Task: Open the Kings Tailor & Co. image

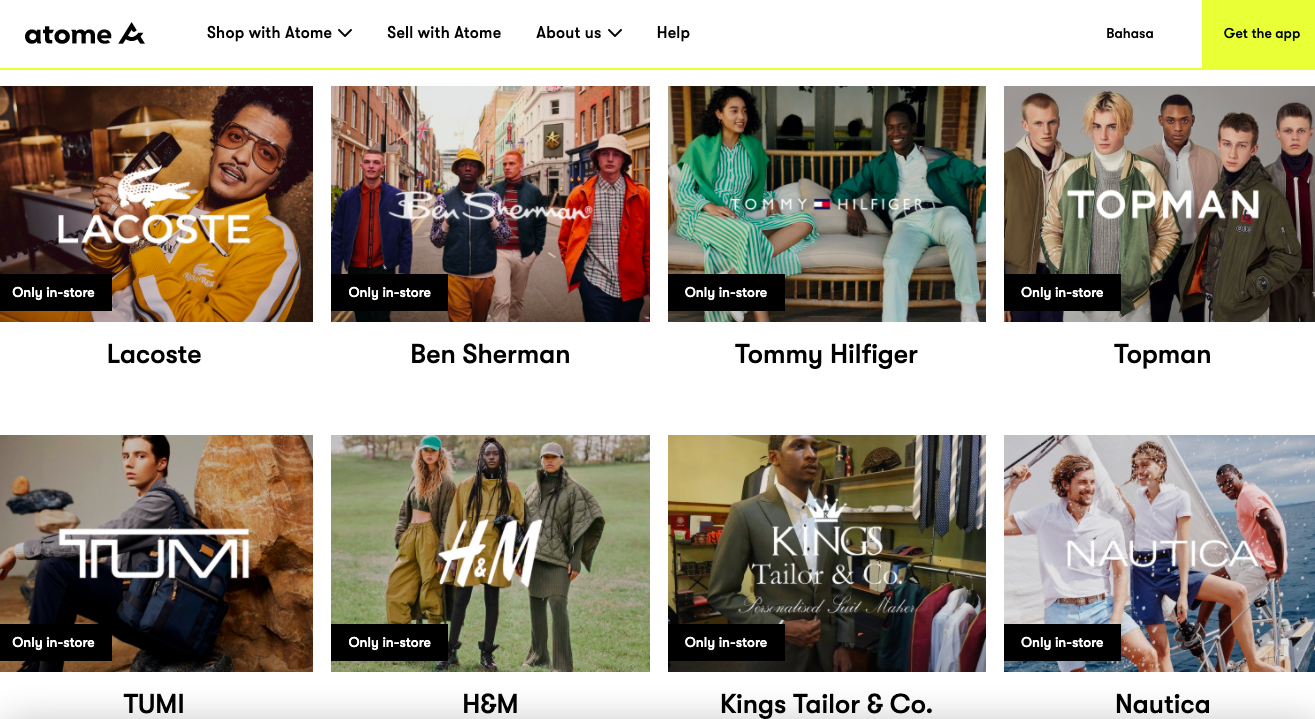Action: click(827, 553)
